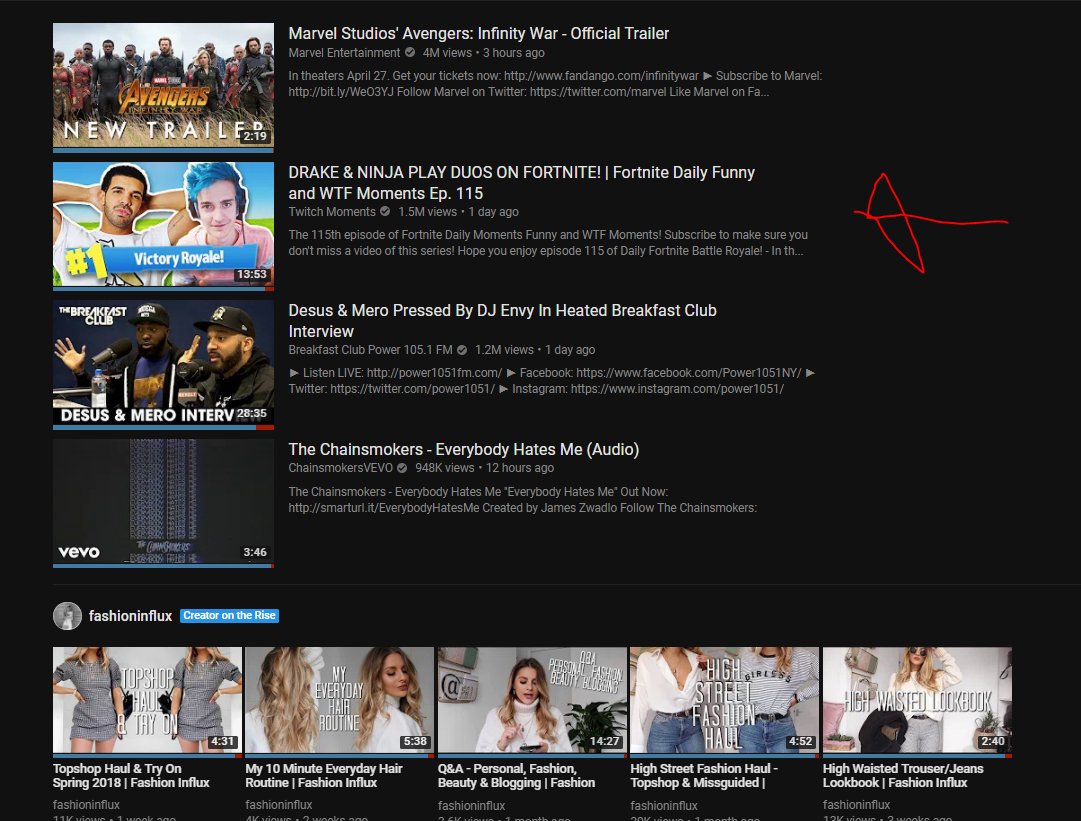Open High Waisted Lookbook thumbnail
Image resolution: width=1081 pixels, height=821 pixels.
tap(917, 700)
